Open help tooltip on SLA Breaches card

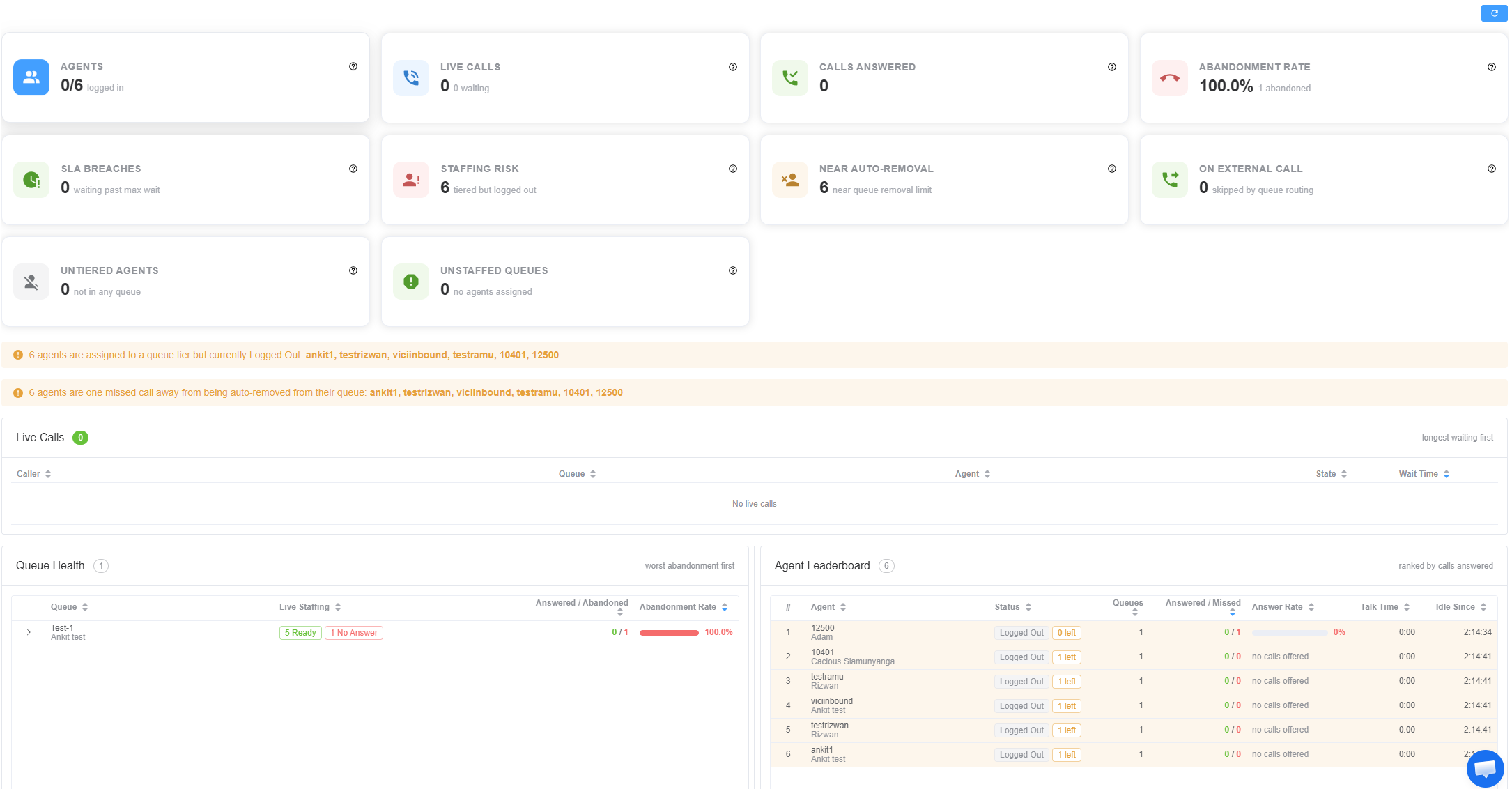(x=353, y=169)
